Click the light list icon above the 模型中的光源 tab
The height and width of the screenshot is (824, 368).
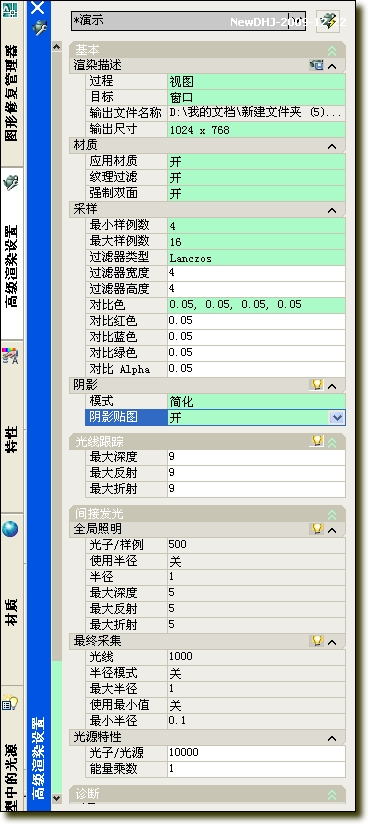pyautogui.click(x=10, y=702)
